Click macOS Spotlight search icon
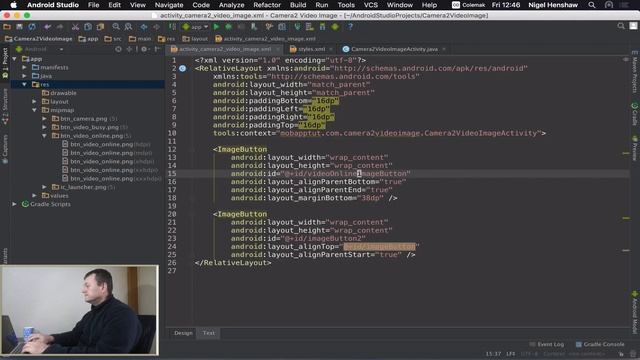 pos(591,5)
